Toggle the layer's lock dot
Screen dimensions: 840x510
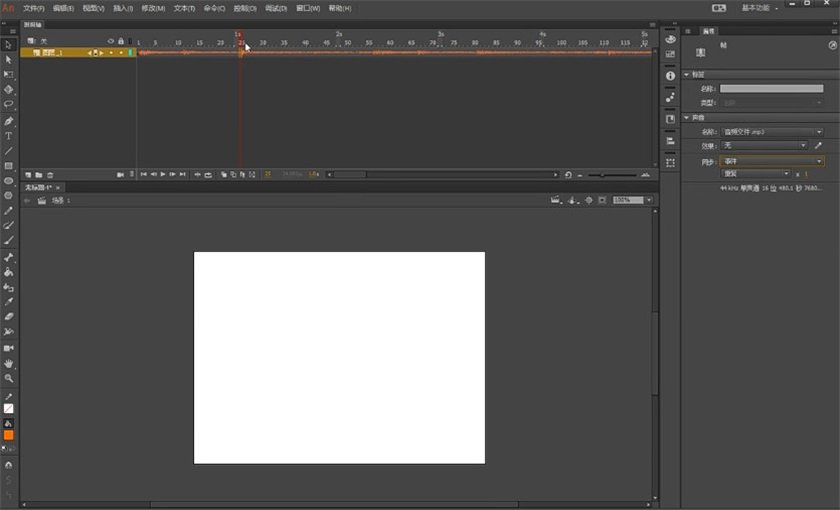[x=121, y=52]
